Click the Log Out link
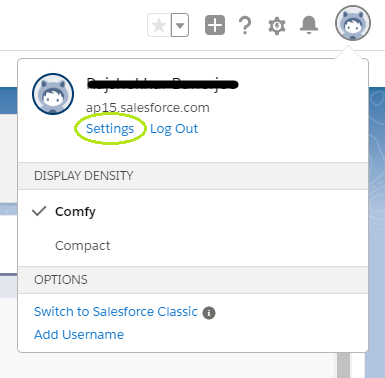The height and width of the screenshot is (378, 385). pos(174,129)
